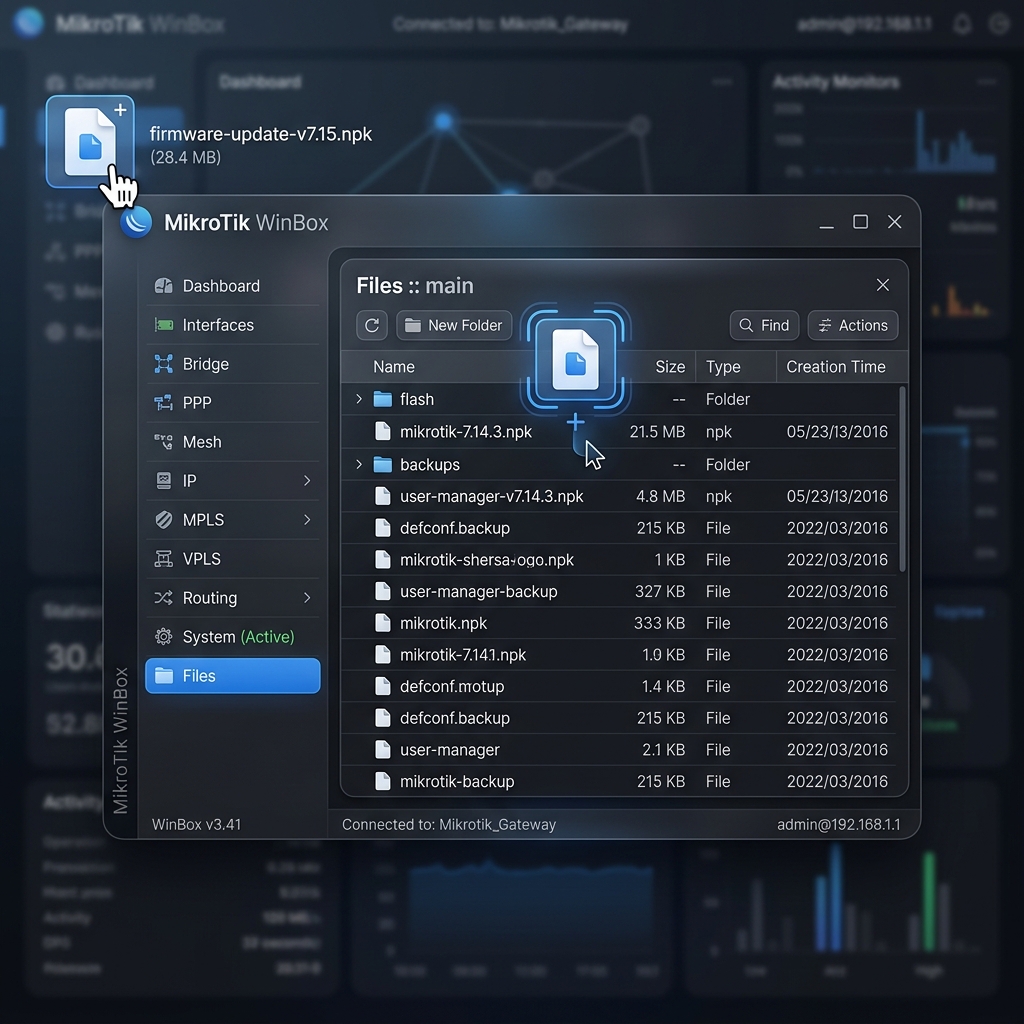
Task: Expand the MPLS submenu arrow
Action: click(307, 520)
